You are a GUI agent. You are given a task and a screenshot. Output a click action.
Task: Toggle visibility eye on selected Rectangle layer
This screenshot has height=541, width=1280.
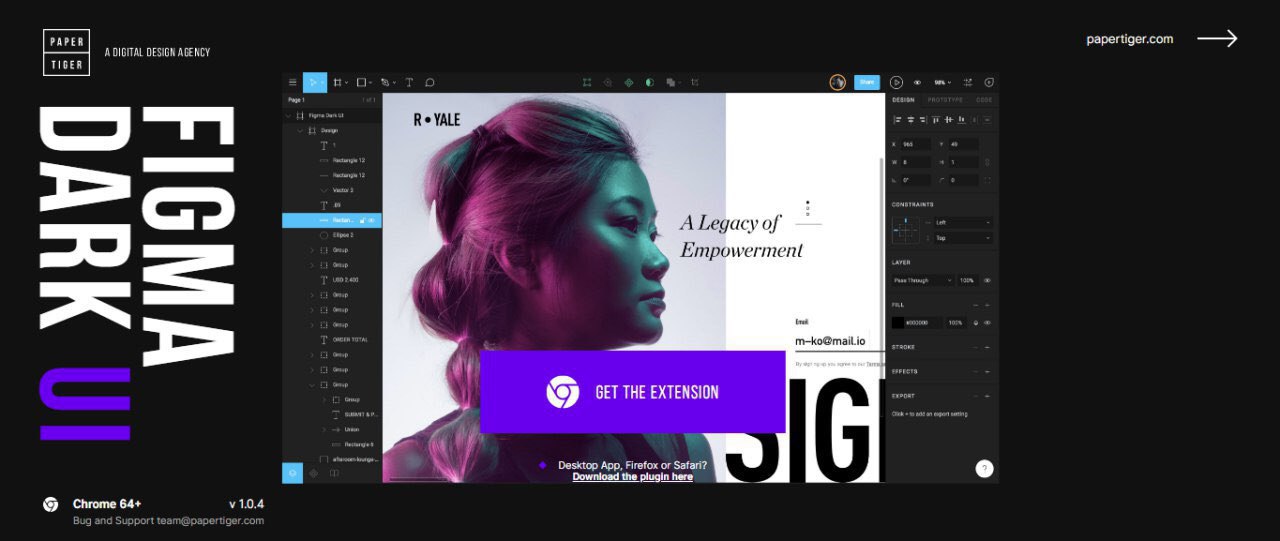pos(371,220)
